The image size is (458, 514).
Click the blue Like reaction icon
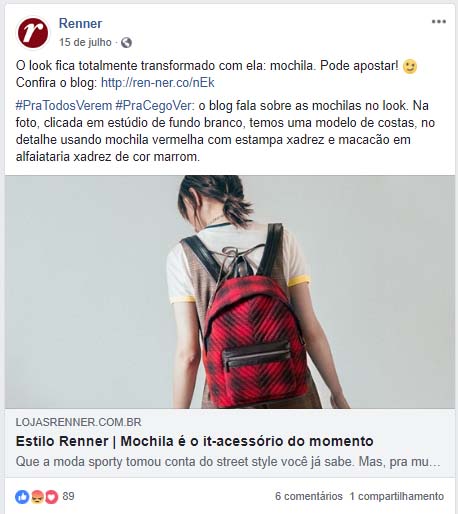click(22, 497)
